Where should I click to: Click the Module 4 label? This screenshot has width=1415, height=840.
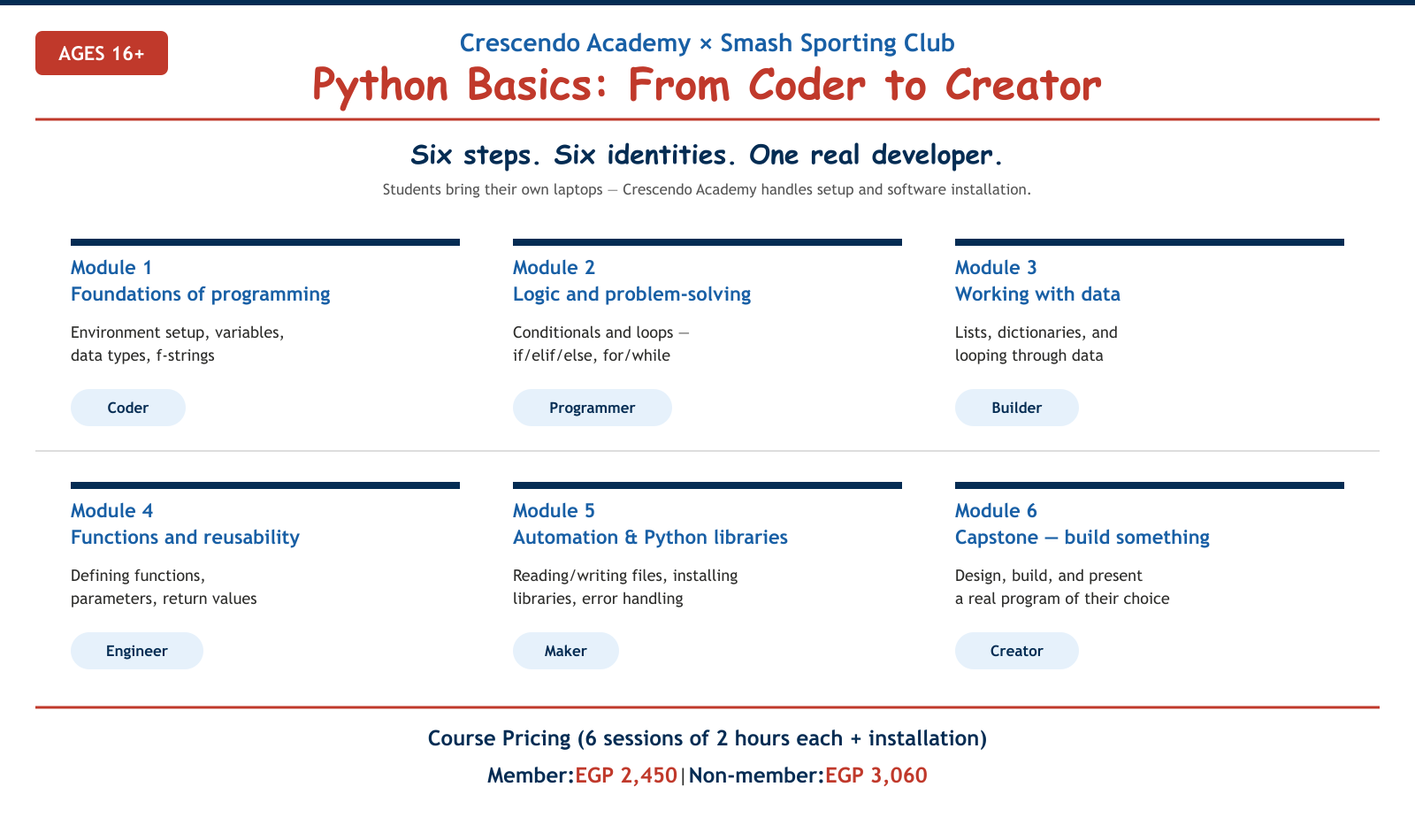pyautogui.click(x=112, y=510)
